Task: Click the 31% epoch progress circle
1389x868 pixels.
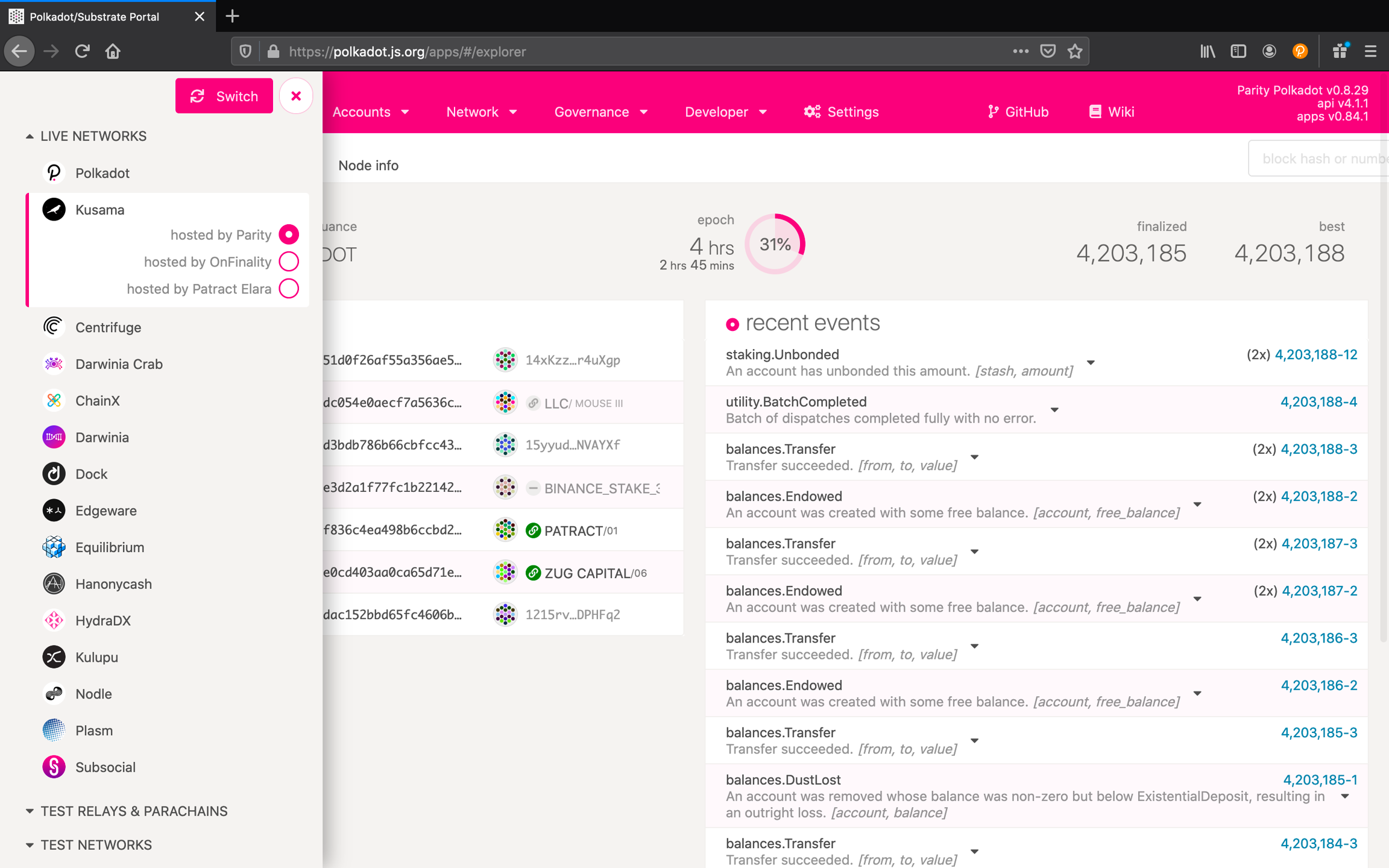Action: tap(775, 244)
